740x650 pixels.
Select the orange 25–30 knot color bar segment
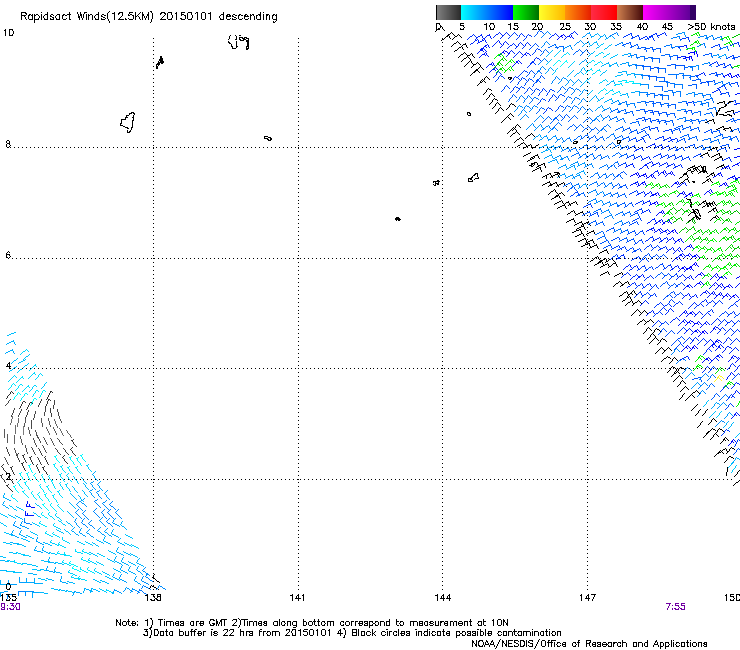[x=578, y=12]
